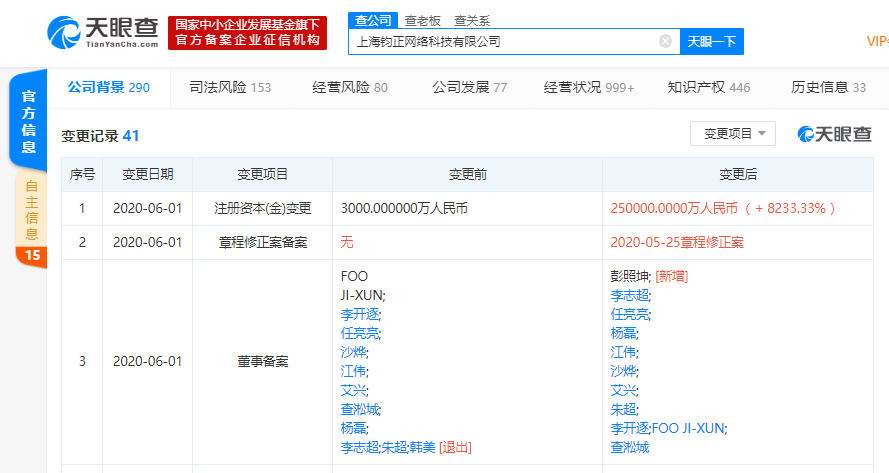Click the 天眼一下 search button
Screen dimensions: 889x473
point(712,41)
